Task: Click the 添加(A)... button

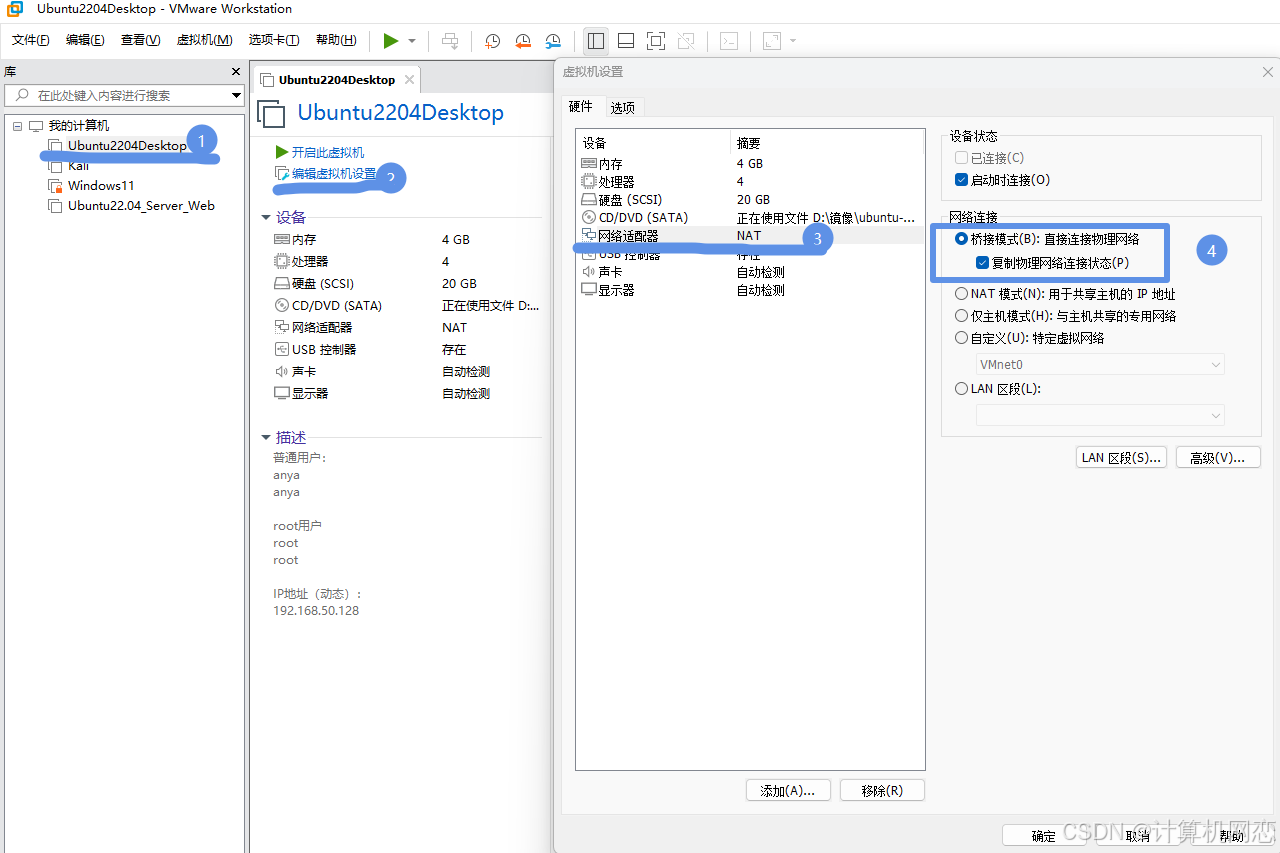Action: (x=788, y=790)
